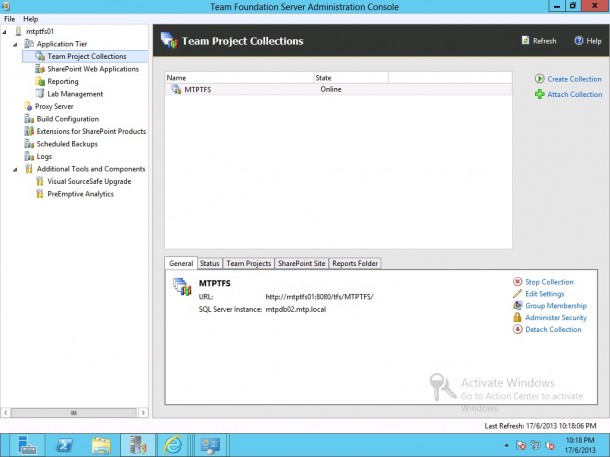Open SharePoint Web Applications node

pyautogui.click(x=93, y=69)
